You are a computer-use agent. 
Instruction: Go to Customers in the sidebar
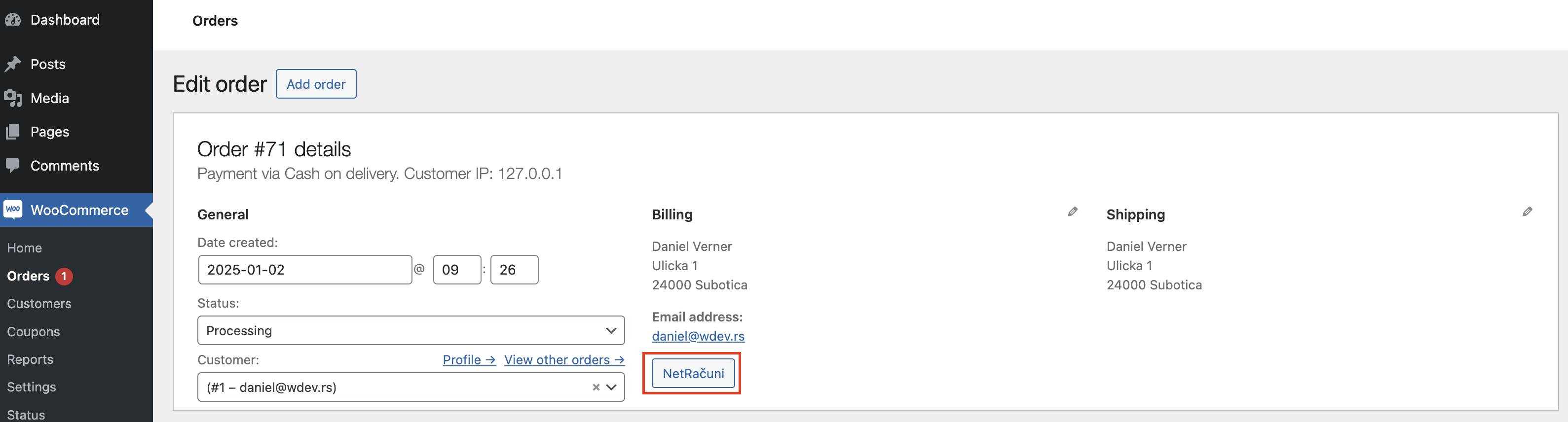pyautogui.click(x=39, y=303)
